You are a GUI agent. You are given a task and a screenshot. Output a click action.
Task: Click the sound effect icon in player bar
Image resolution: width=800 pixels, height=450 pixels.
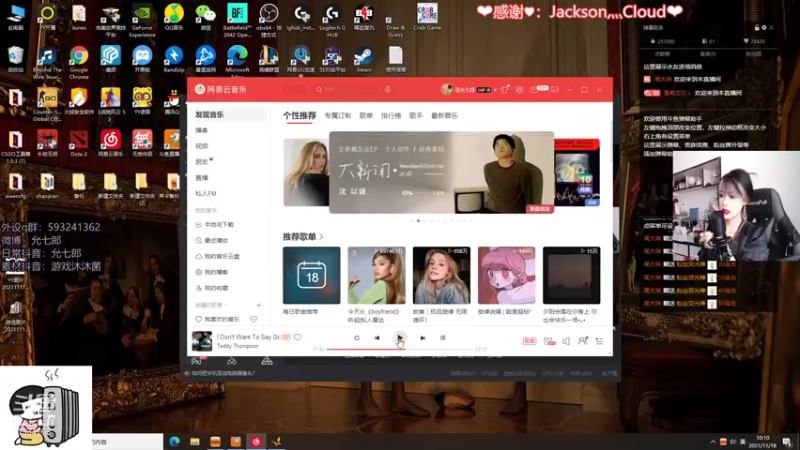549,341
